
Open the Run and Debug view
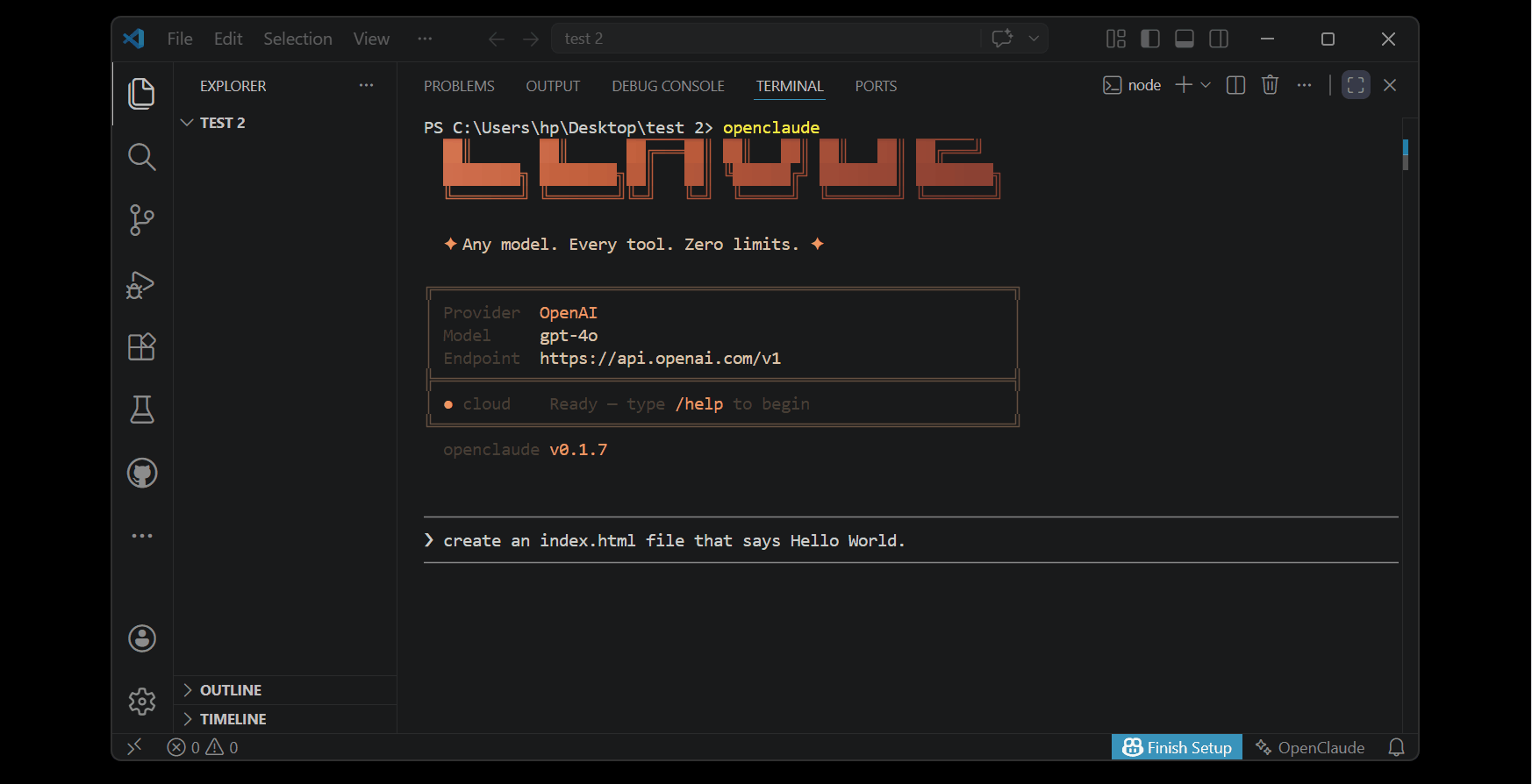click(141, 284)
